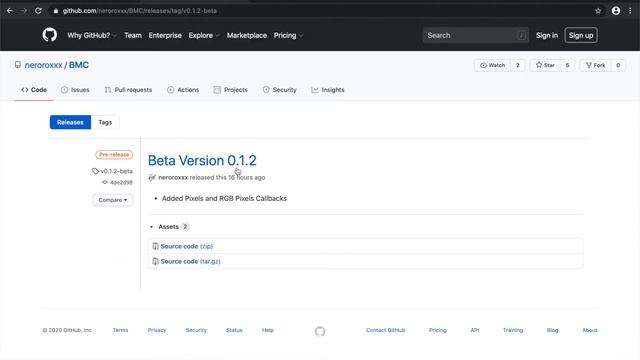This screenshot has height=360, width=640.
Task: Open the Pull requests tab
Action: (x=128, y=90)
